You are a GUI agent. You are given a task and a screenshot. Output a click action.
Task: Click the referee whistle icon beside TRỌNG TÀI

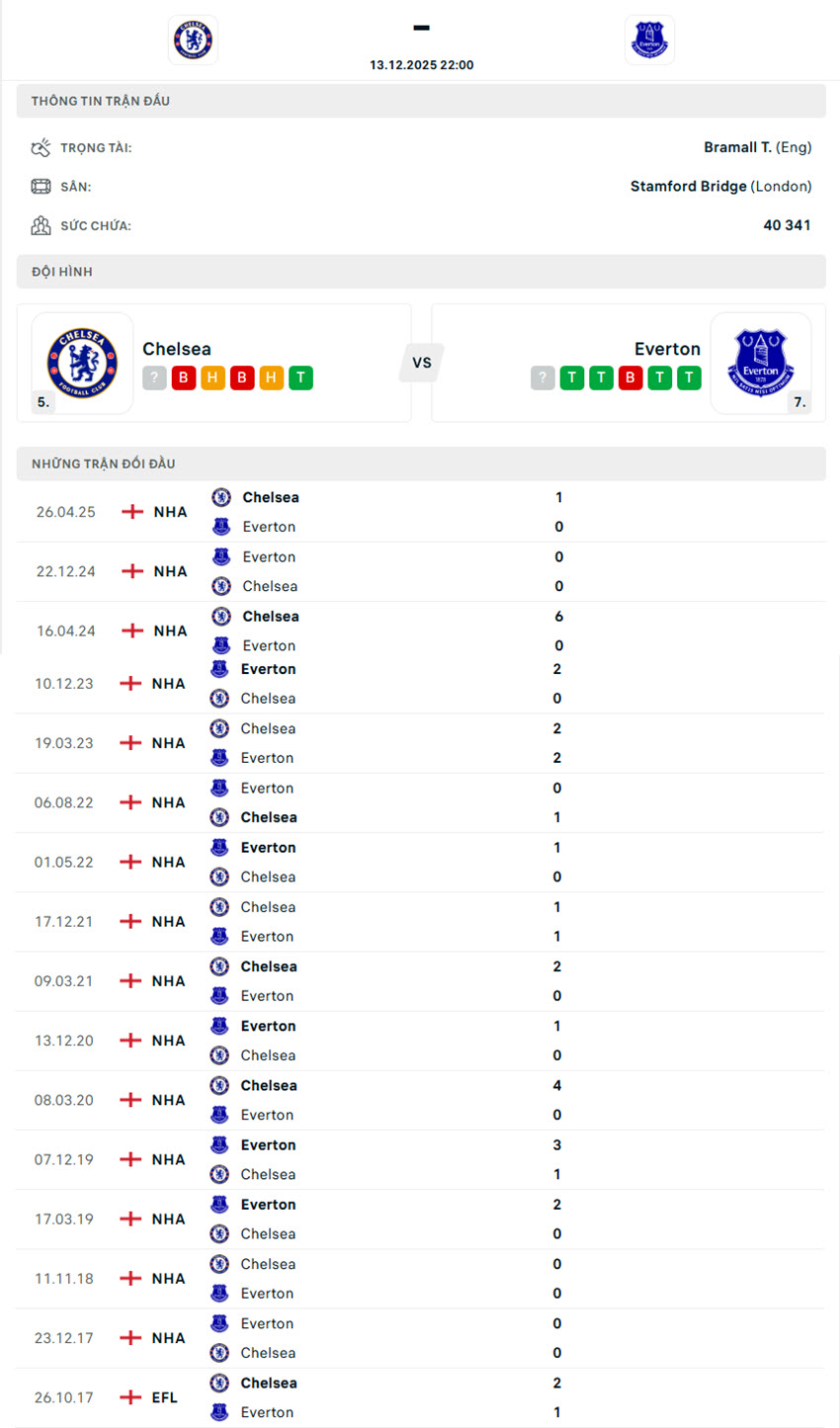[x=41, y=146]
